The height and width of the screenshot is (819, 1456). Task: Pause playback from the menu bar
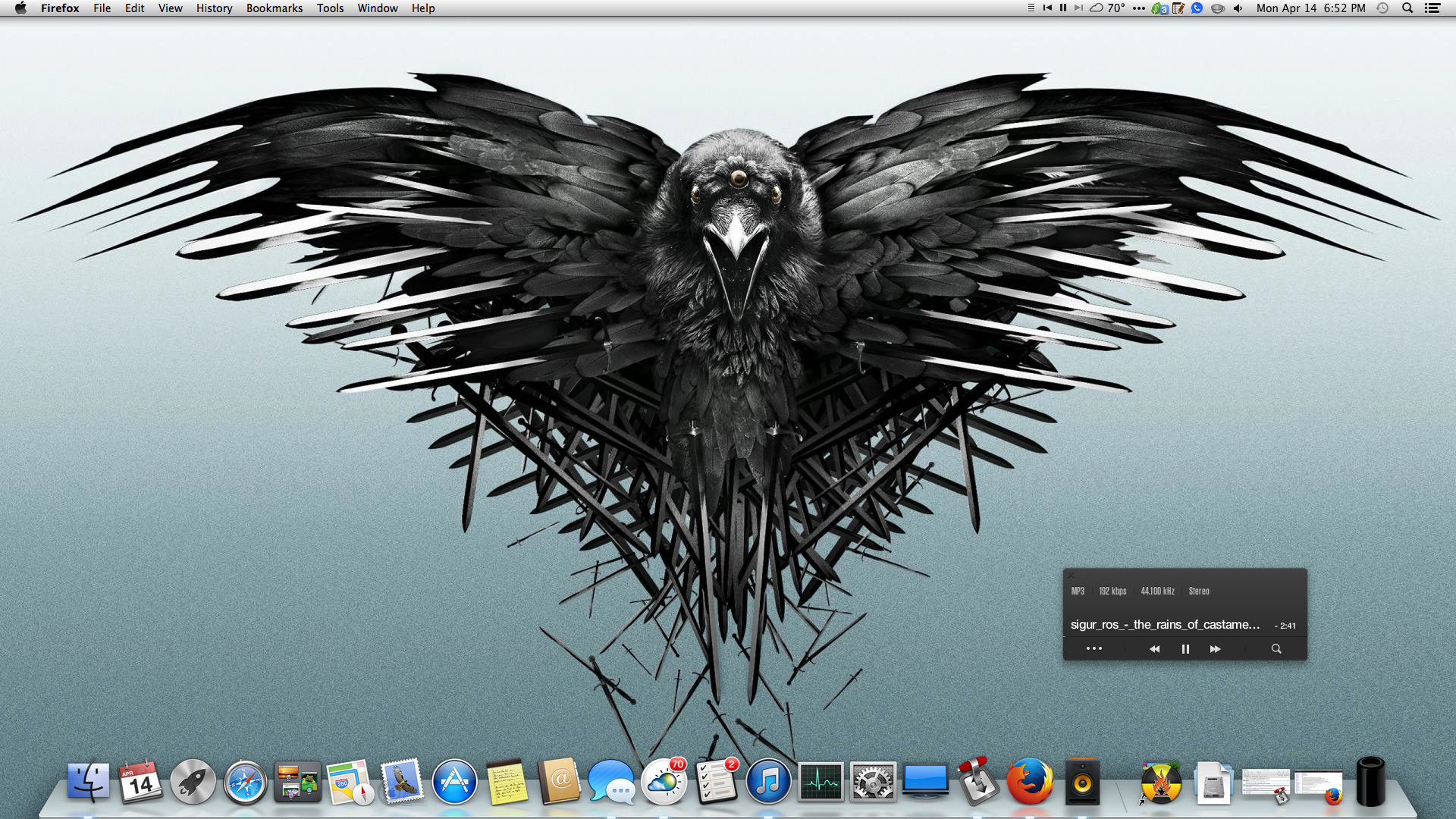[1063, 8]
